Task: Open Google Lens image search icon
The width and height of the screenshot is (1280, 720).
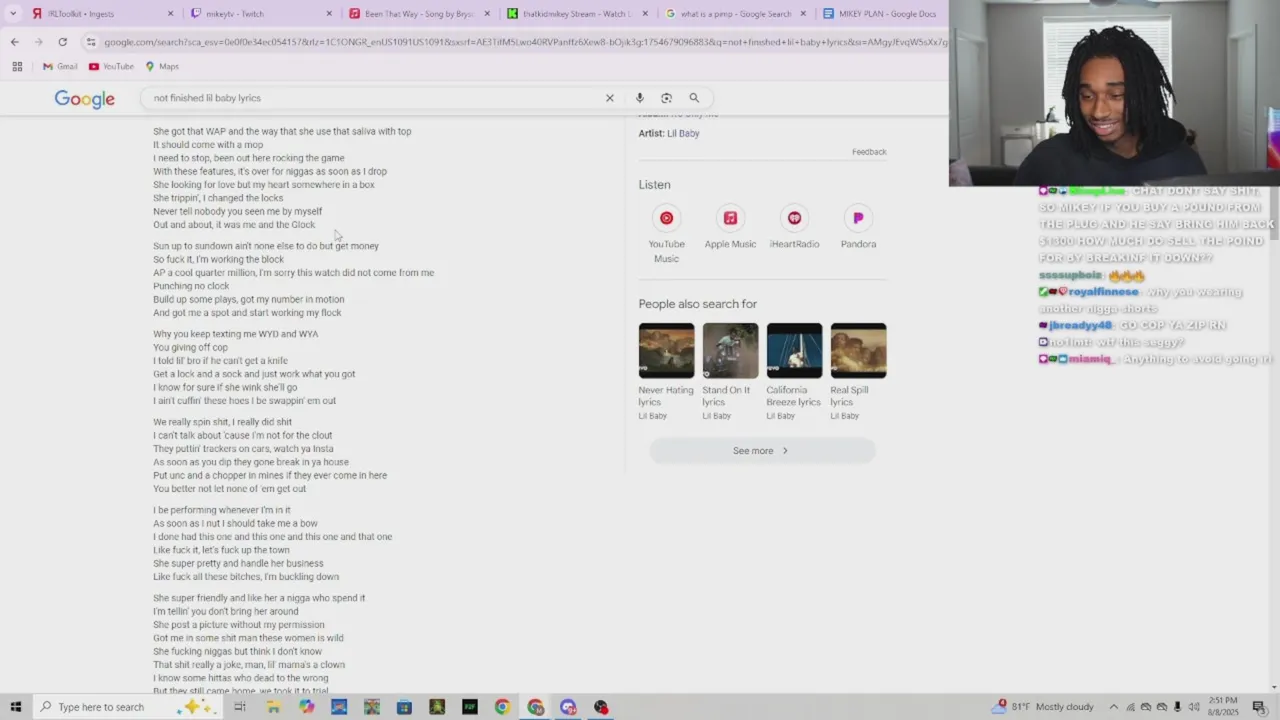Action: 667,98
